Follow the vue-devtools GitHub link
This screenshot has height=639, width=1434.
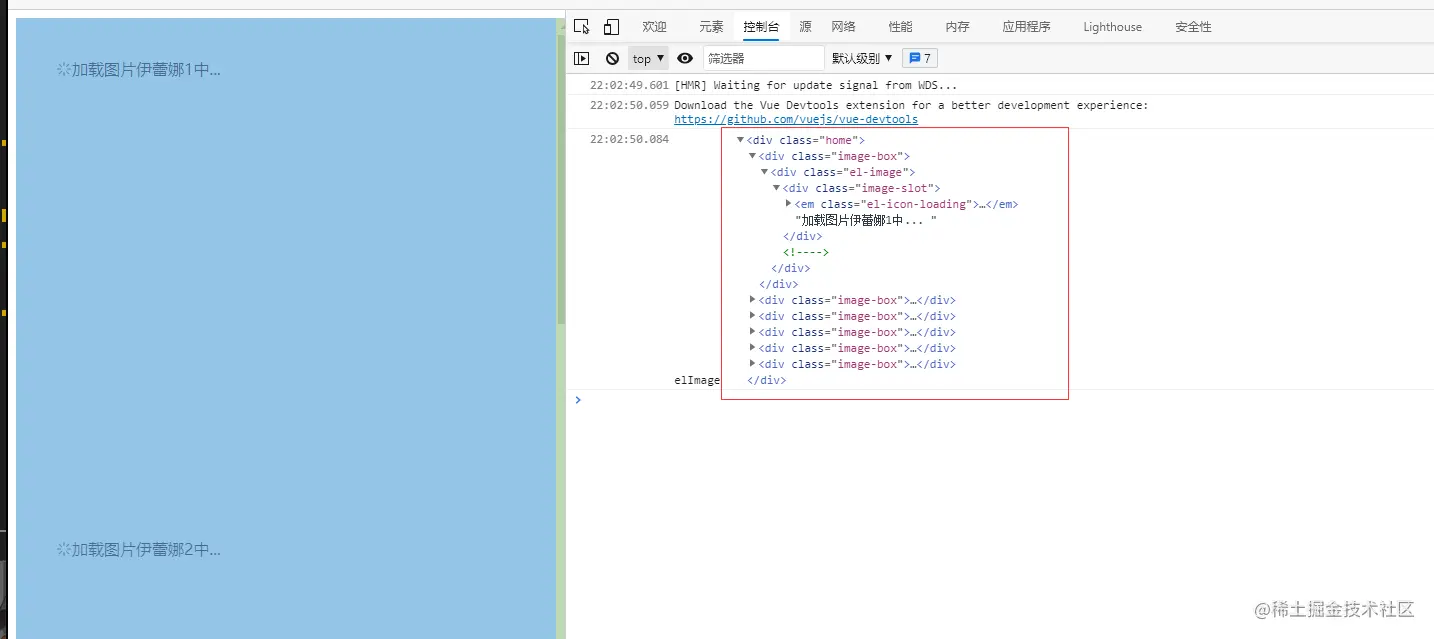coord(796,119)
